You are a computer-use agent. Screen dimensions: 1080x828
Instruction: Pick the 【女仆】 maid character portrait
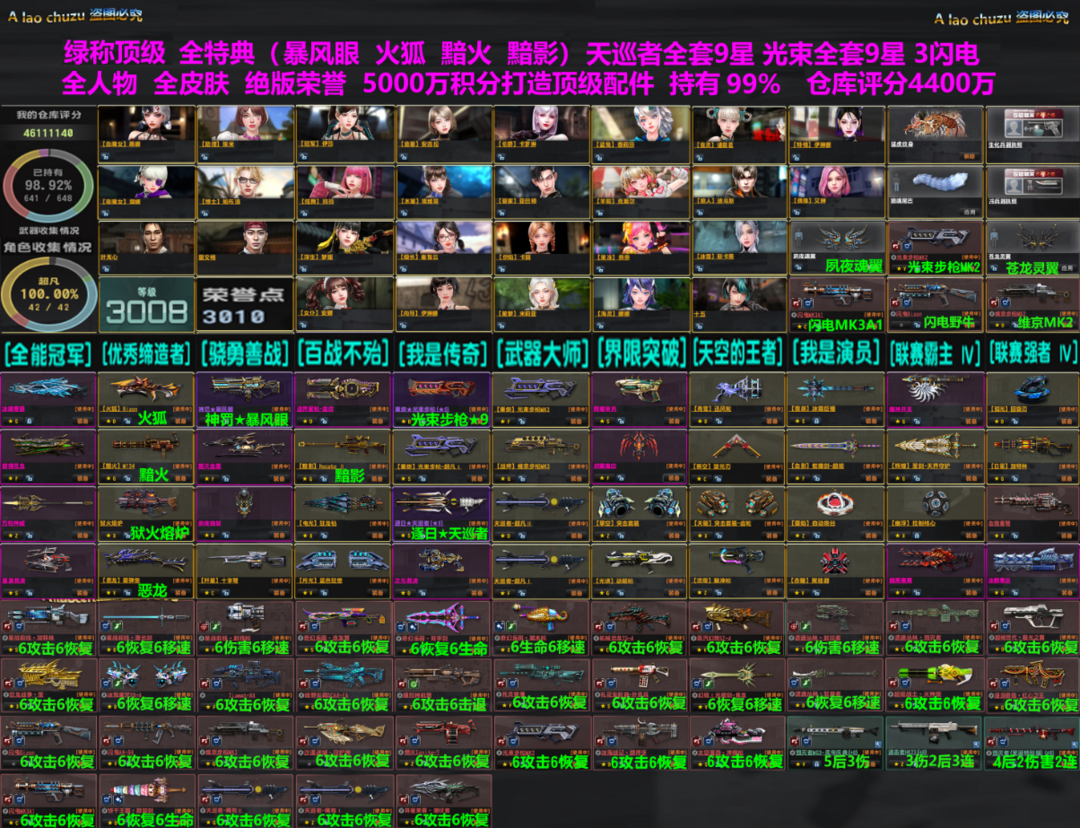point(343,294)
